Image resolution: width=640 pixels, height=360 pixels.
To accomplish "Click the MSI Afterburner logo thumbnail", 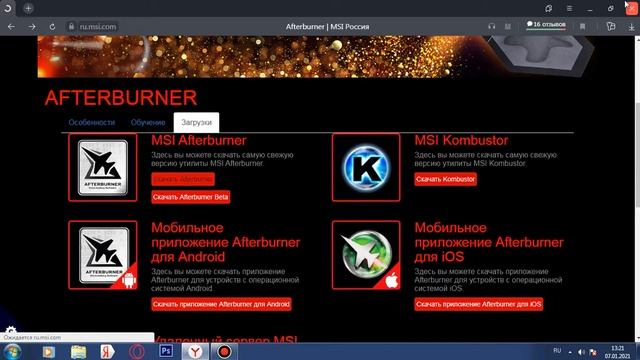I will coord(103,167).
